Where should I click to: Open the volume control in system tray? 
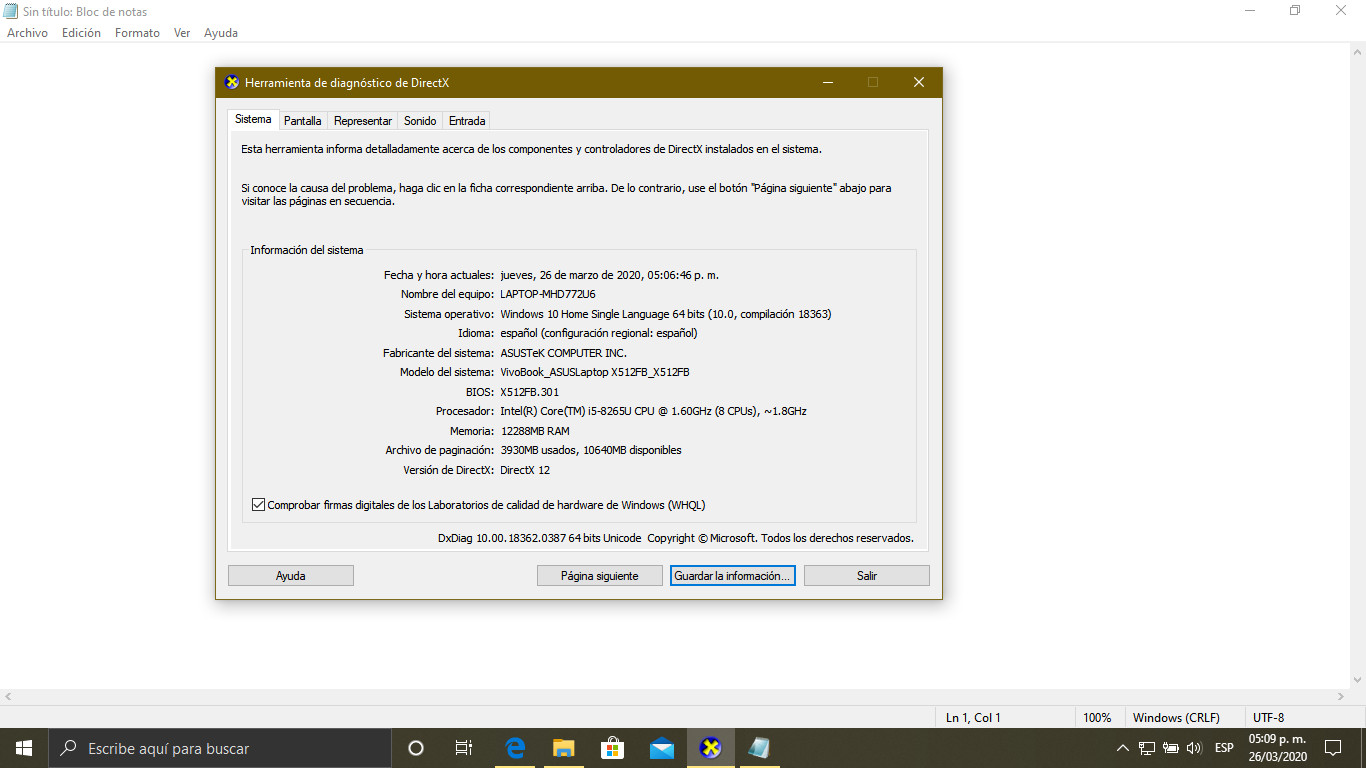pos(1194,748)
